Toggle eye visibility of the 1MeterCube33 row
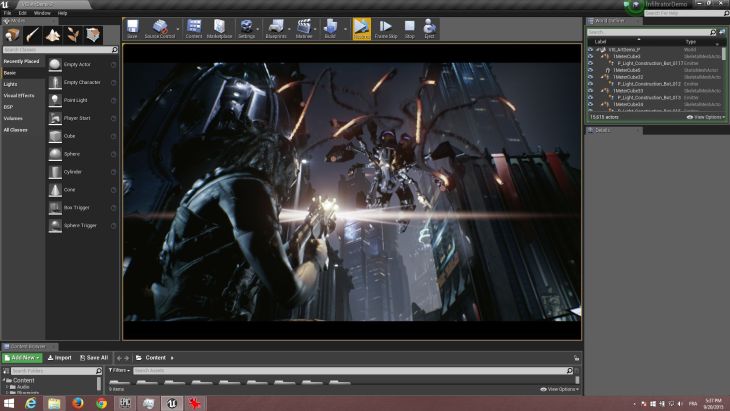This screenshot has width=730, height=411. coord(590,91)
